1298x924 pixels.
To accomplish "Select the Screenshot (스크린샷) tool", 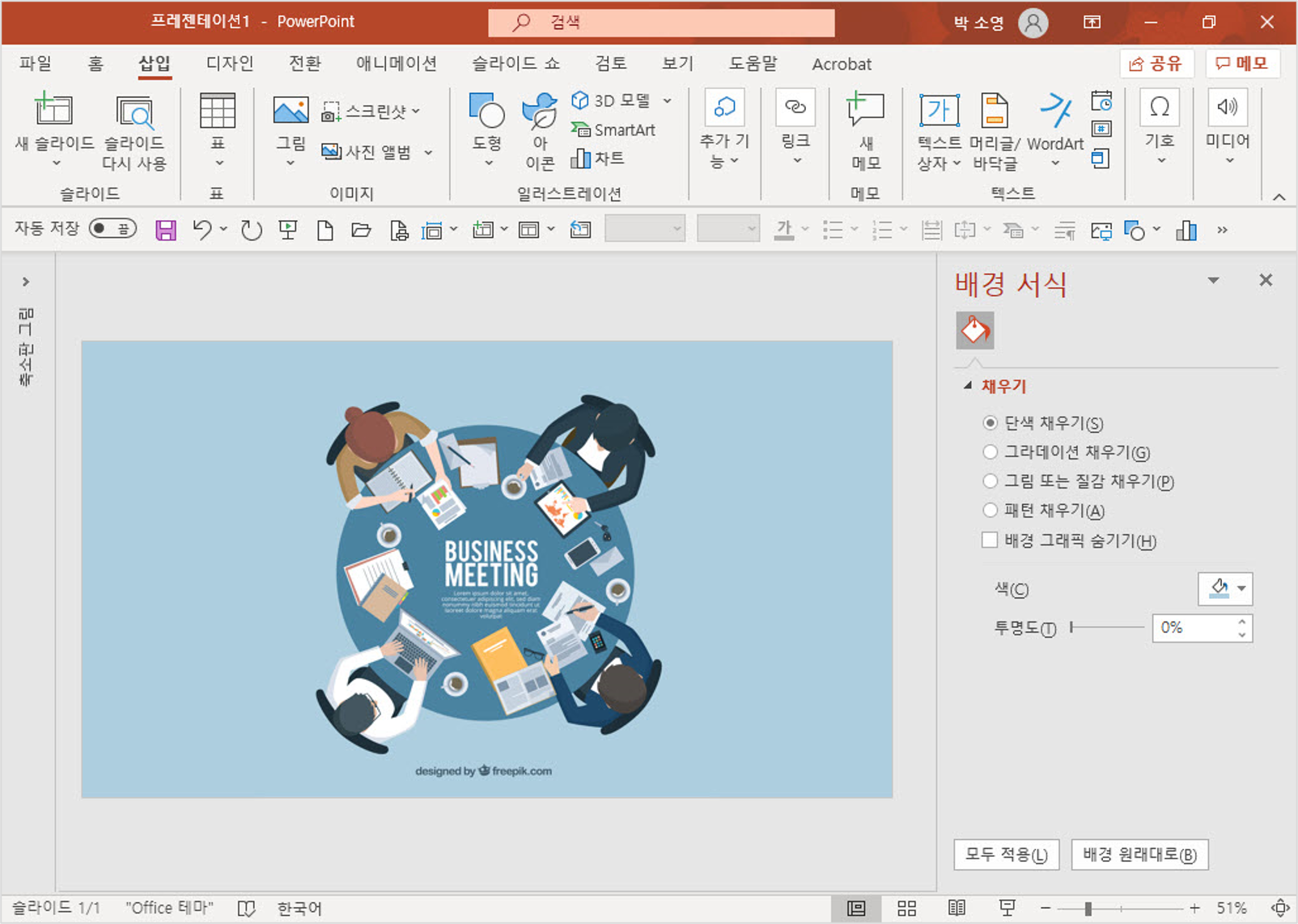I will pos(371,112).
